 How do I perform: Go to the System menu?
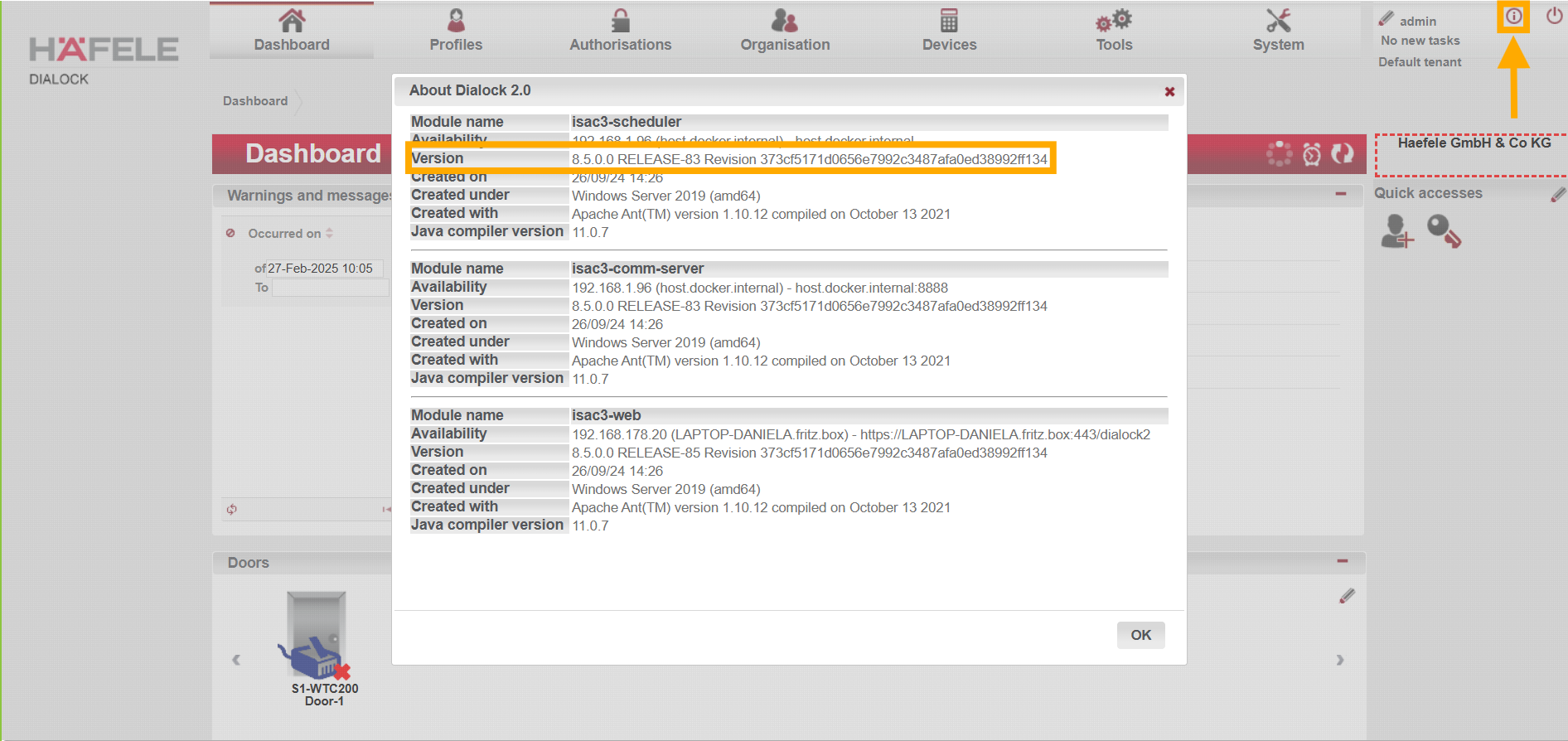1278,31
